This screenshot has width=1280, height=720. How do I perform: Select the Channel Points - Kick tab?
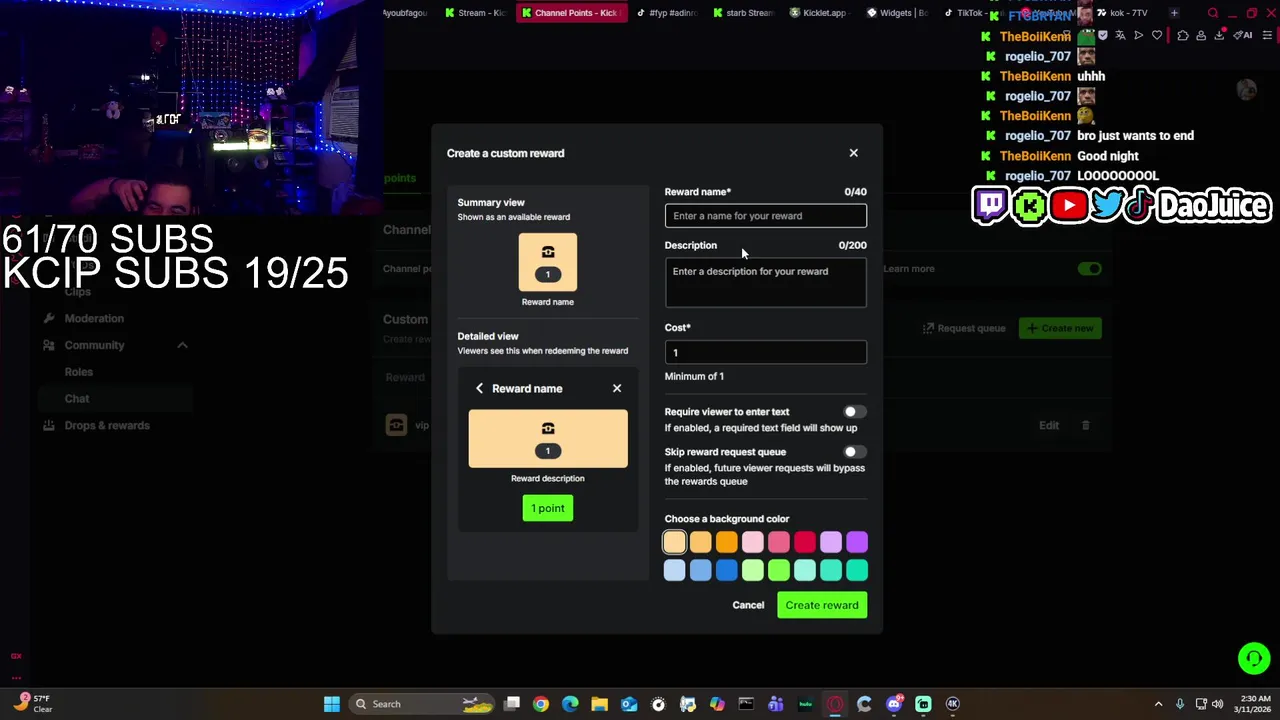point(571,13)
